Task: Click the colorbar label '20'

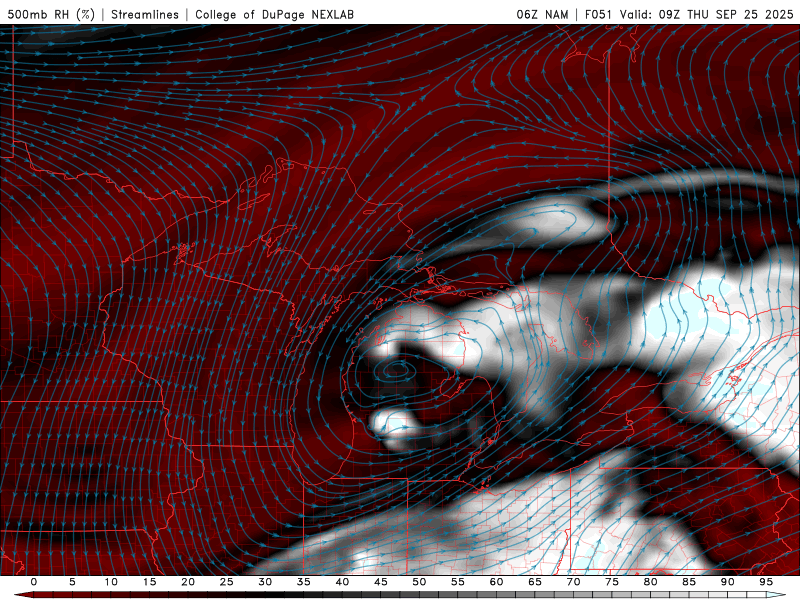Action: coord(188,582)
